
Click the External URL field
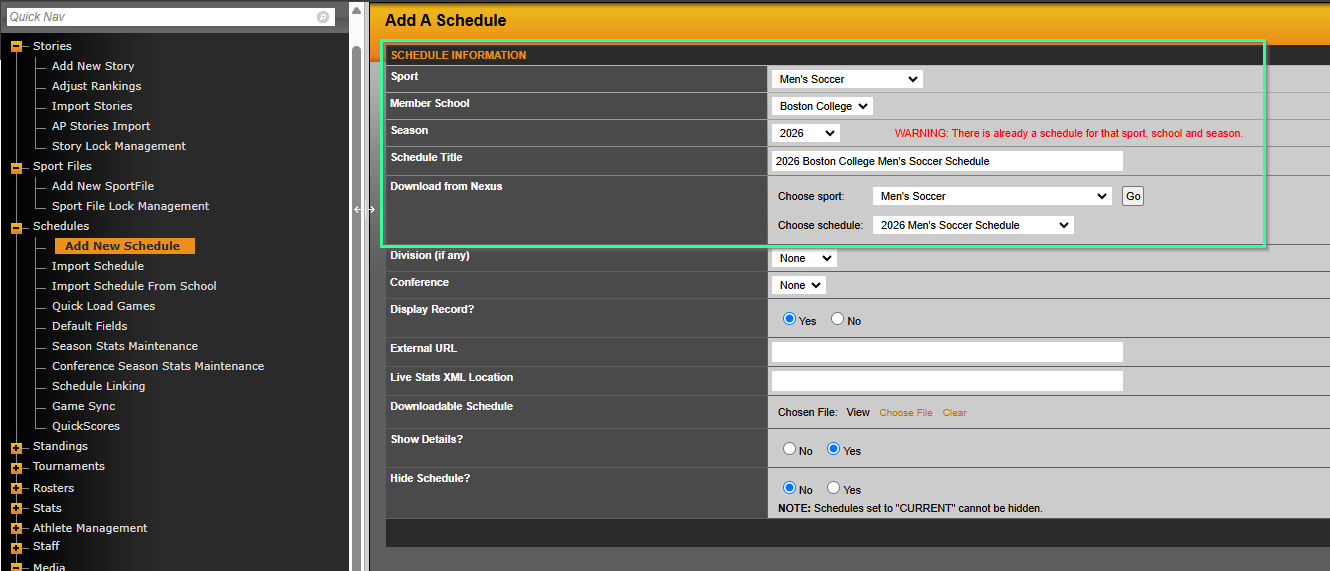coord(947,352)
